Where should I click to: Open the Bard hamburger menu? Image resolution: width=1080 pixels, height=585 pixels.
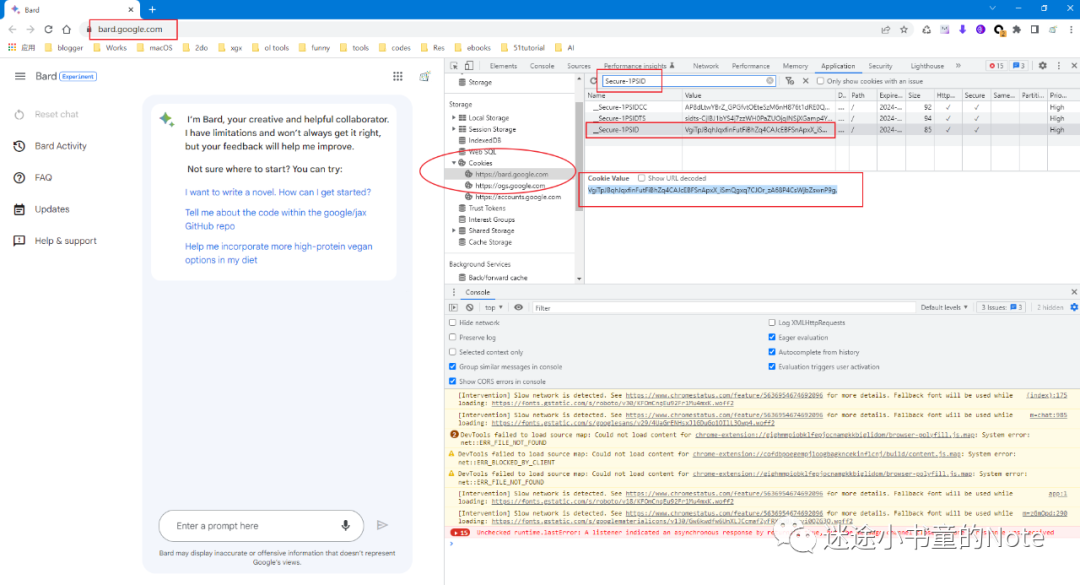coord(20,76)
